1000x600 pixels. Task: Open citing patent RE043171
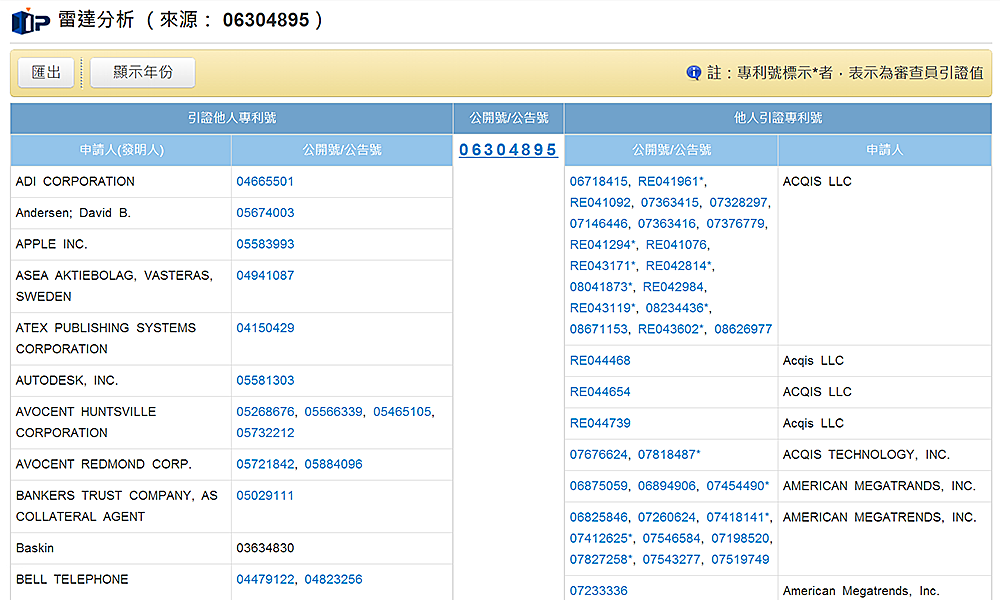601,265
